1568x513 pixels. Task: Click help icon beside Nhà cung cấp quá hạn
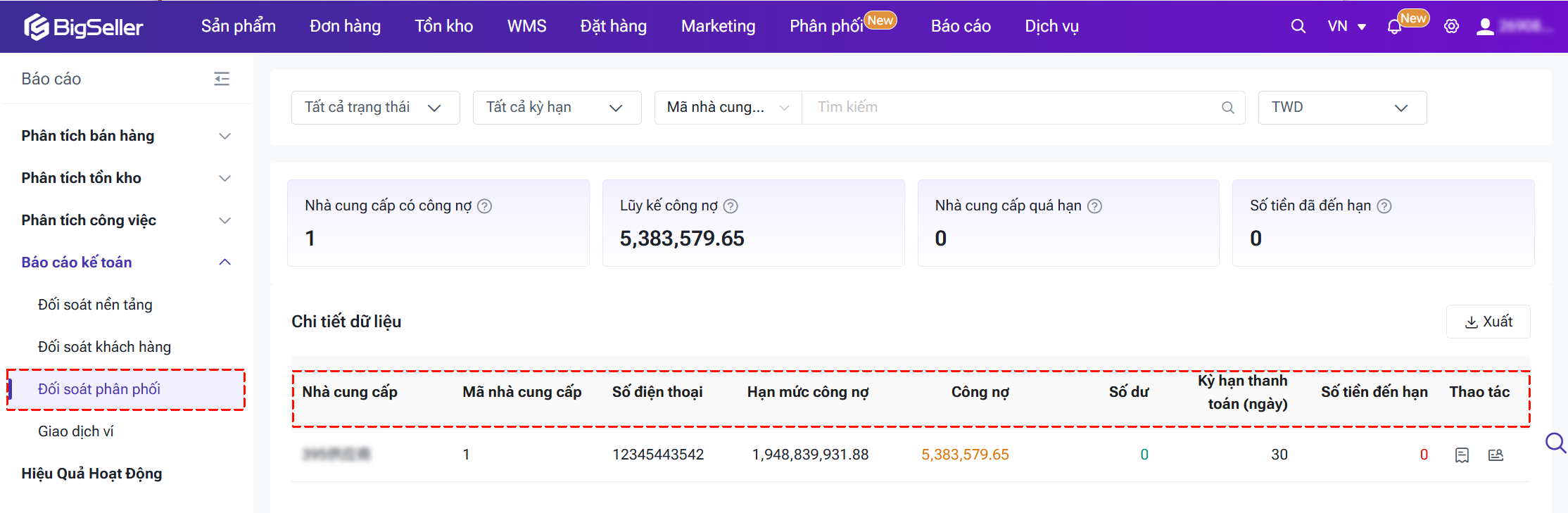click(1094, 206)
